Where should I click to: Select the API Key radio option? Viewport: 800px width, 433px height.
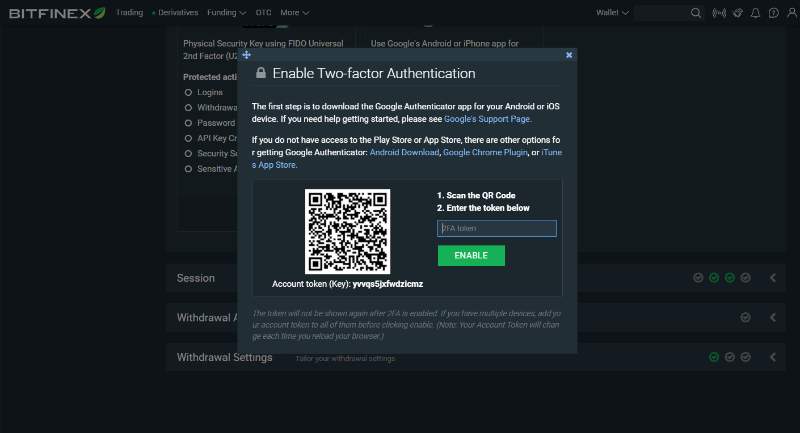tap(188, 138)
